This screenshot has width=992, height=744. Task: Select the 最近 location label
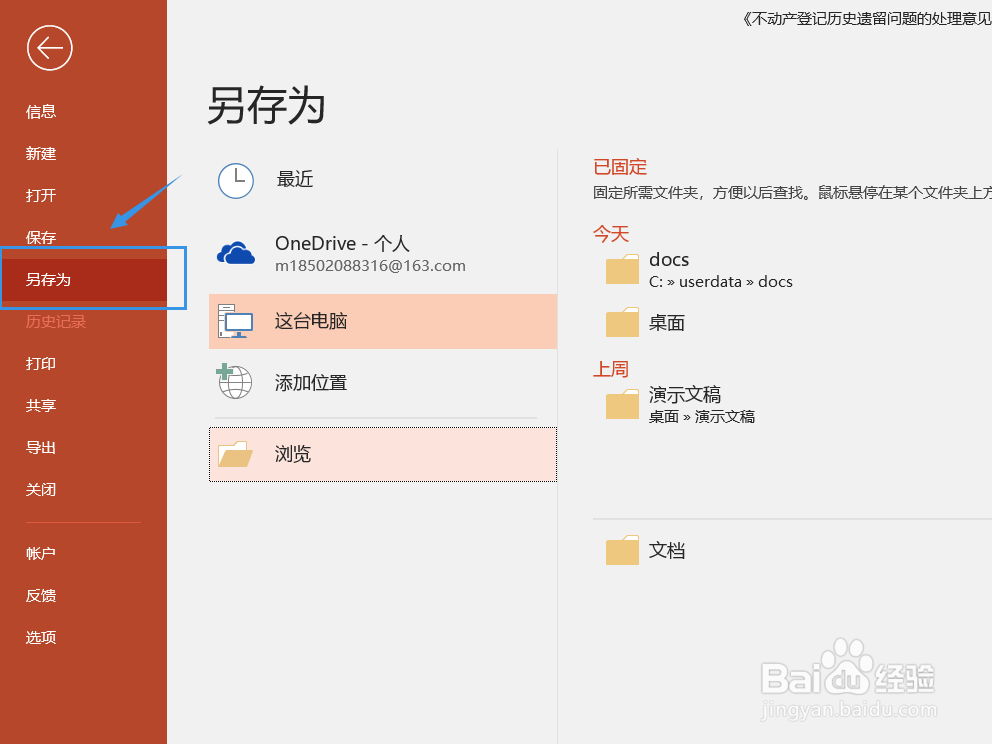pos(295,179)
